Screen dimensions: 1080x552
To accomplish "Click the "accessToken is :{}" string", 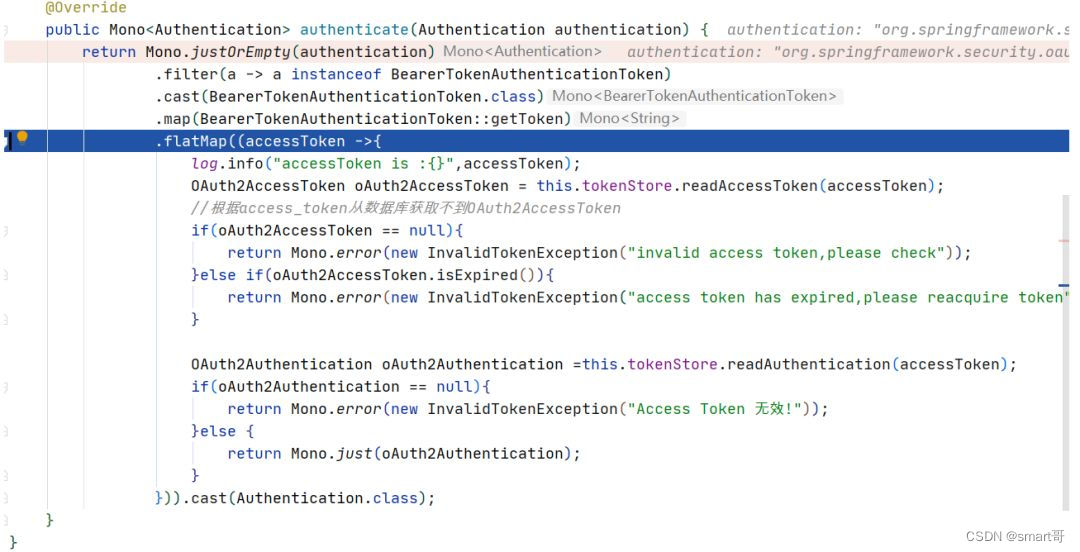I will coord(363,163).
